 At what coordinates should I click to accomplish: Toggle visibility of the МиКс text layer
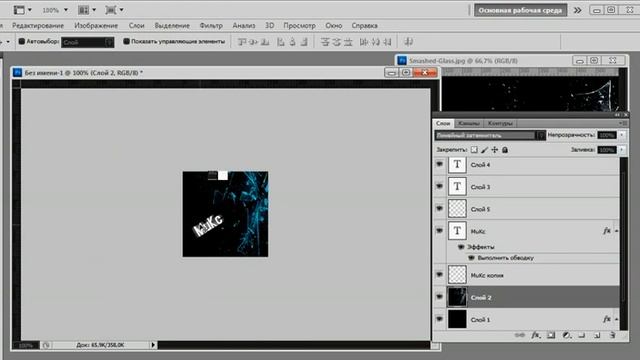coord(440,231)
